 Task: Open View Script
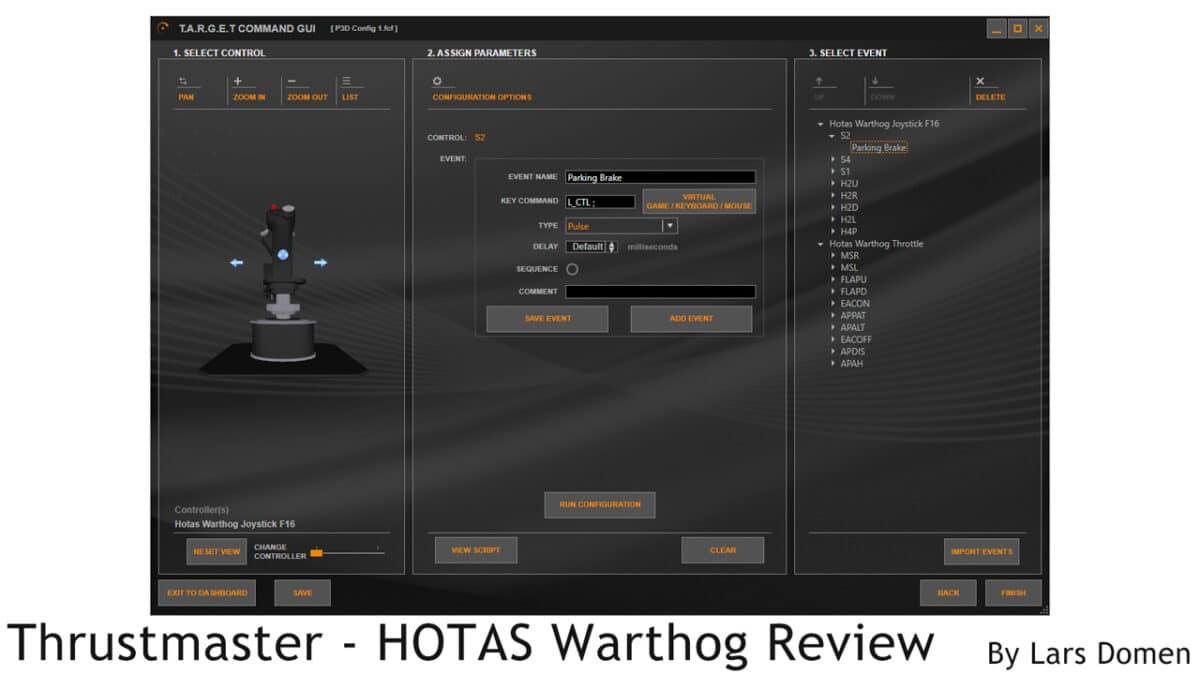pyautogui.click(x=475, y=549)
